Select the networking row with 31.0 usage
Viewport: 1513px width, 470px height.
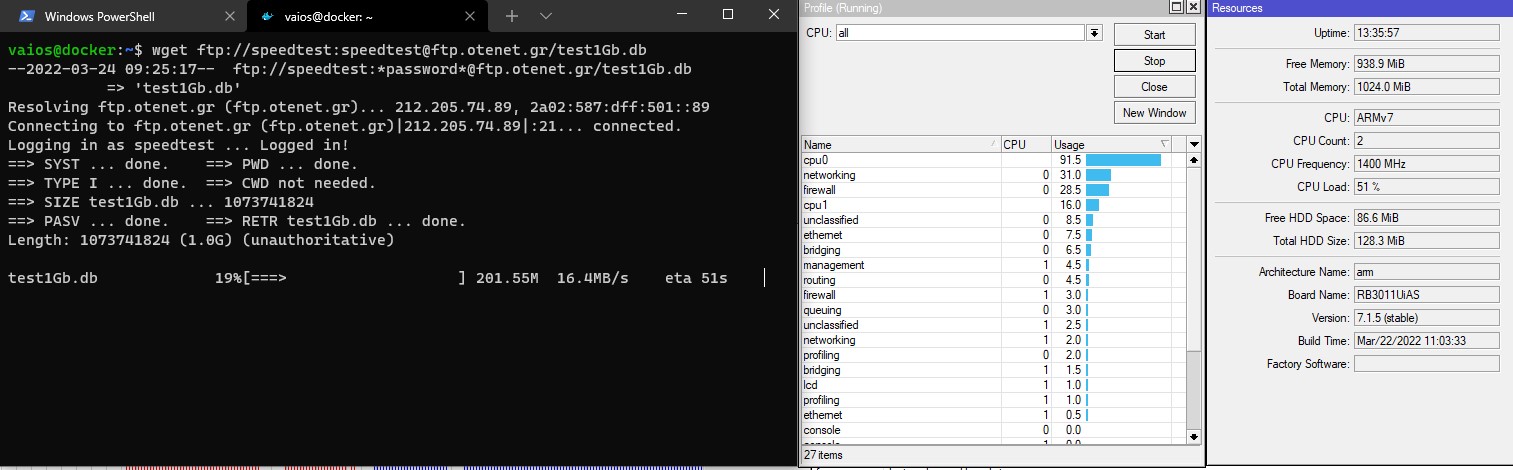tap(993, 175)
